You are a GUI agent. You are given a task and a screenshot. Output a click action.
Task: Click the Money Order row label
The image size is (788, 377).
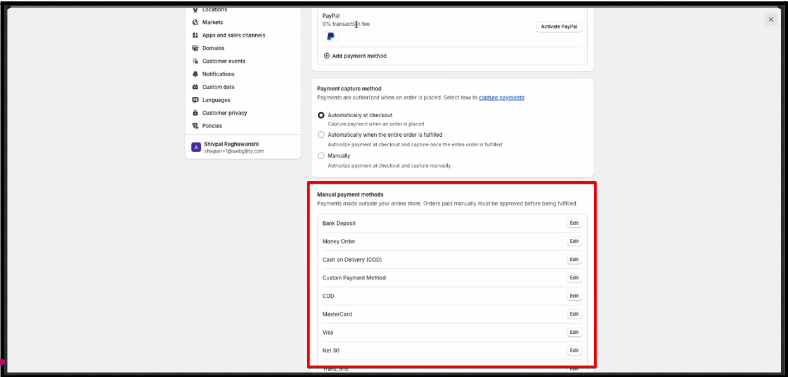point(339,241)
